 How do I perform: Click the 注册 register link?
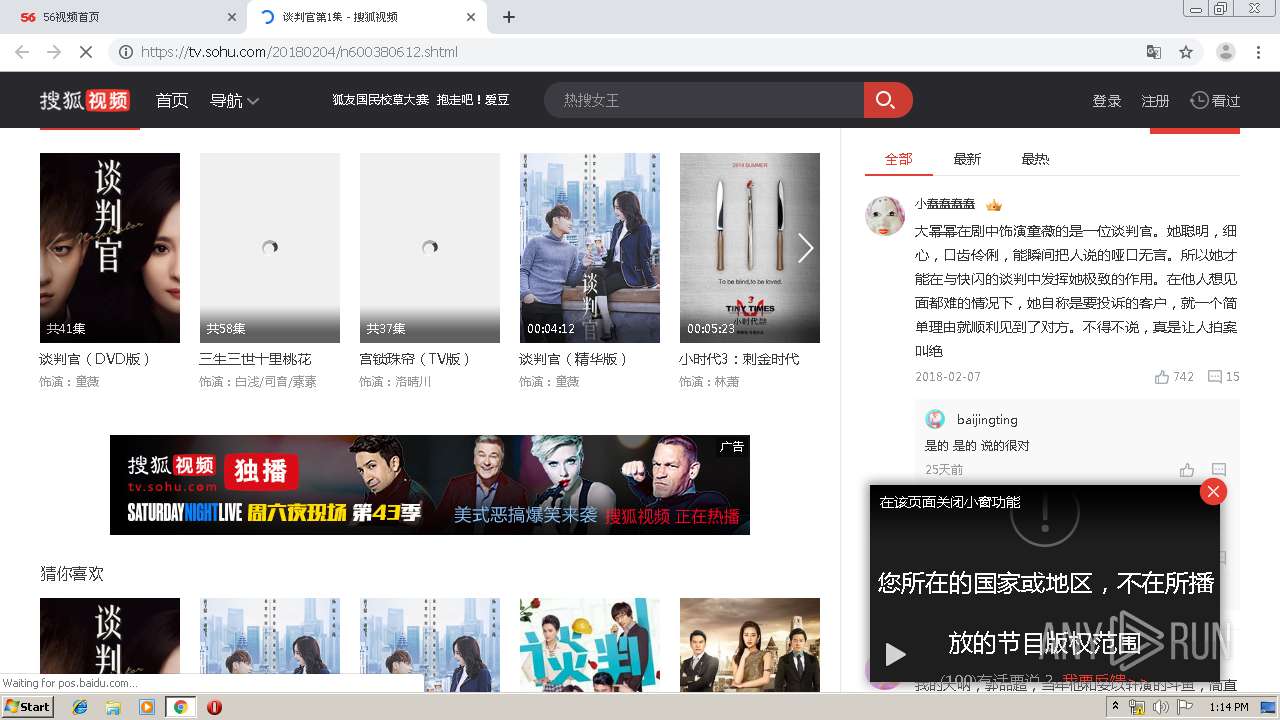1155,101
